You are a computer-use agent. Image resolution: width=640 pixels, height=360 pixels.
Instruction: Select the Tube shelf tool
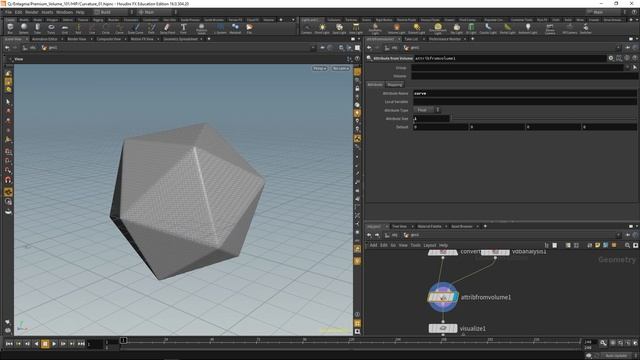(37, 29)
